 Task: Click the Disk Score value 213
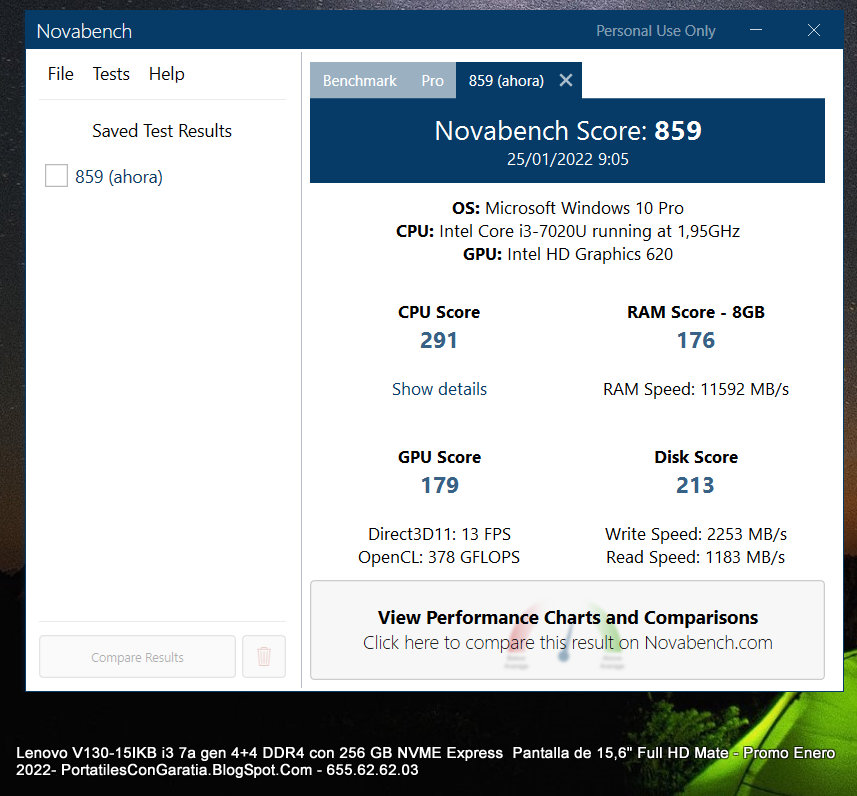(695, 485)
